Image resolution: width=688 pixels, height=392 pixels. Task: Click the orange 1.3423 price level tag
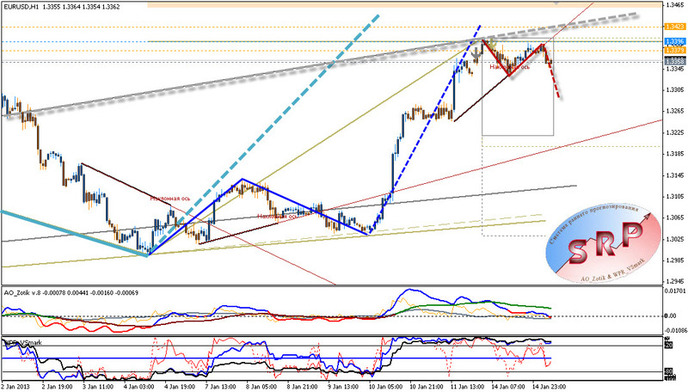coord(675,27)
